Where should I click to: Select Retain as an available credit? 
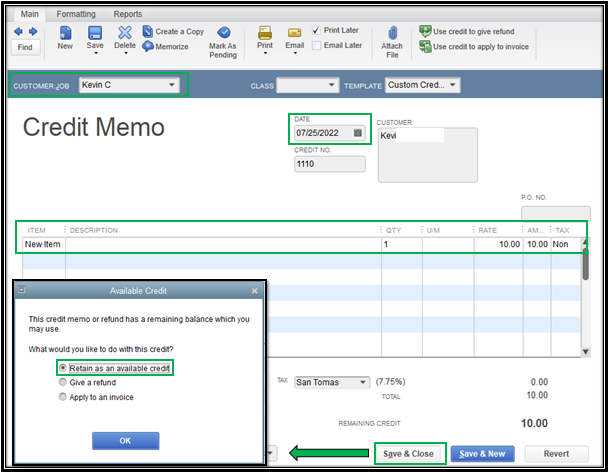click(x=63, y=367)
